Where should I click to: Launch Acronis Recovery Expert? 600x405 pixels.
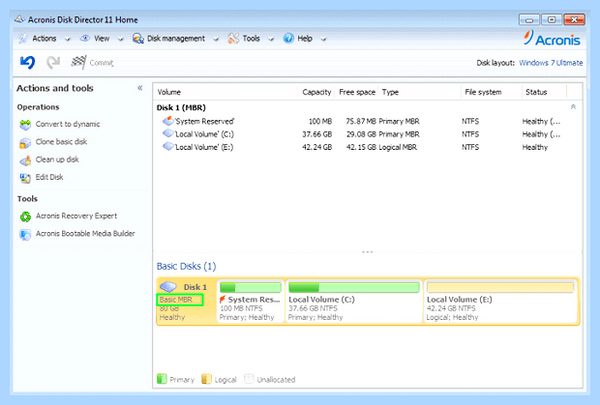click(x=77, y=216)
